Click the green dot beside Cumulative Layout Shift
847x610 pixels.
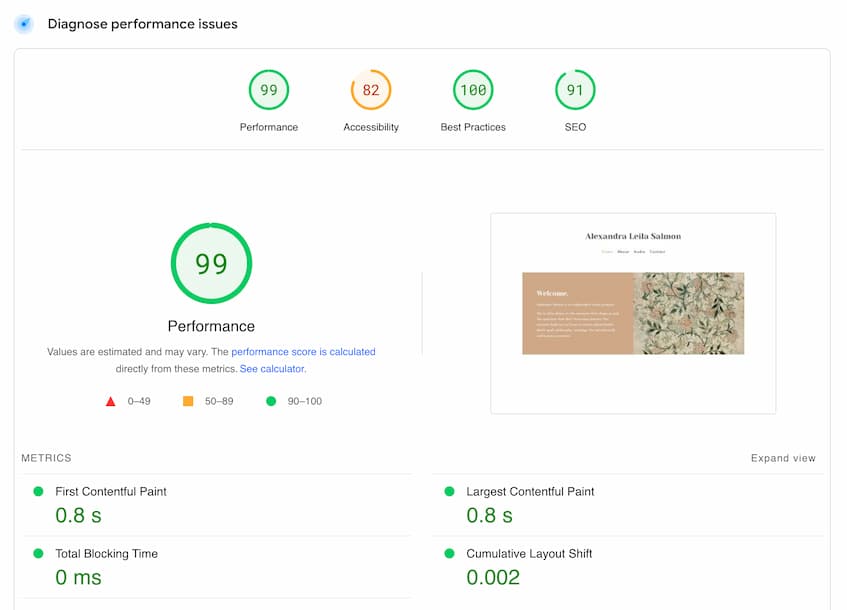point(449,553)
